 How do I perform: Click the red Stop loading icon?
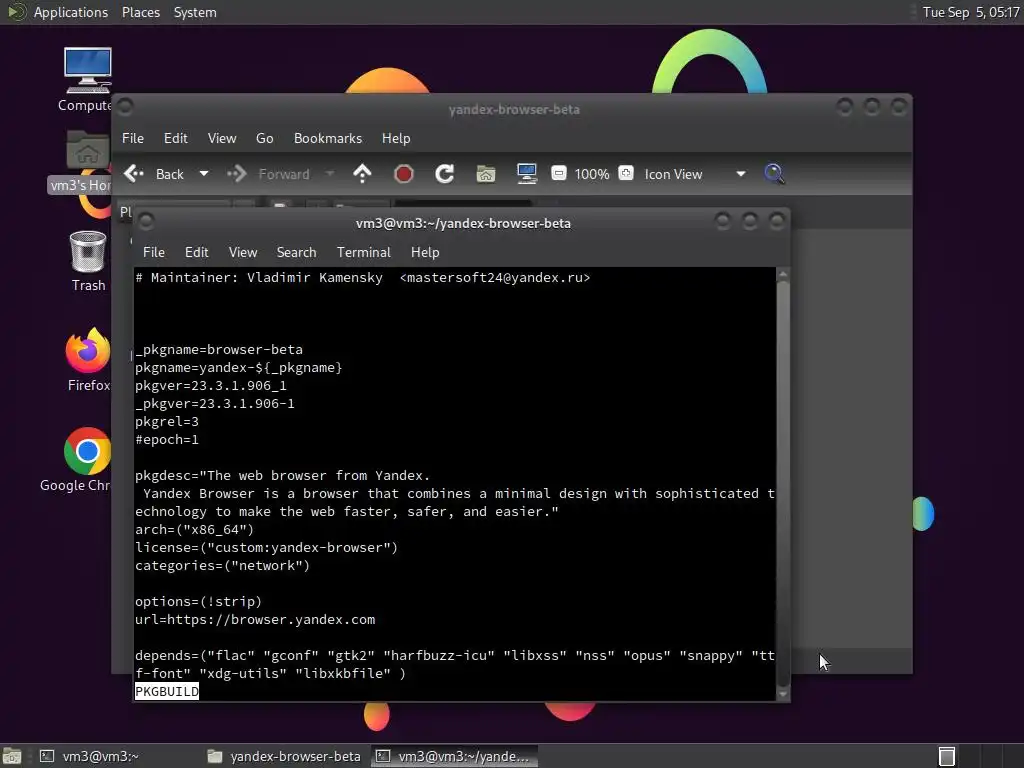pos(404,174)
